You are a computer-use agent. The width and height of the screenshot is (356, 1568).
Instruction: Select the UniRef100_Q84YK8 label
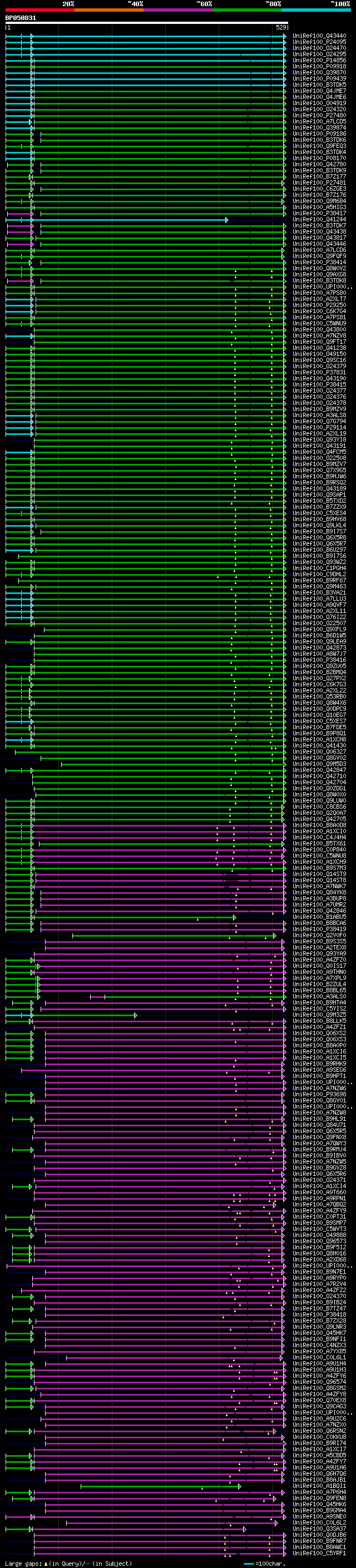click(x=319, y=892)
